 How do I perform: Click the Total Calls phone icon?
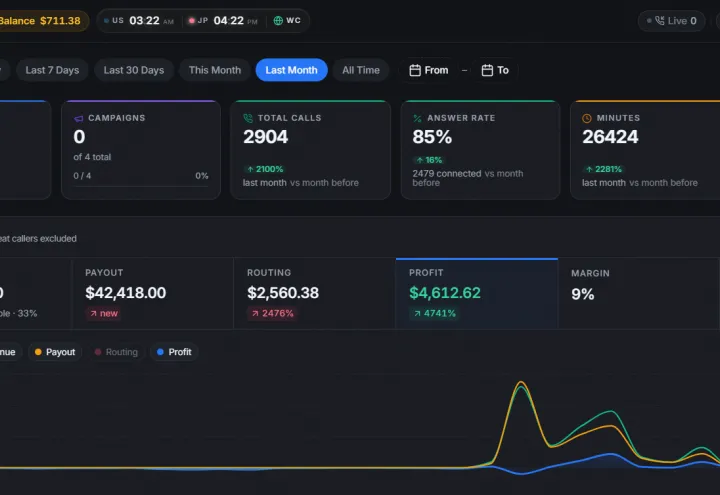point(248,118)
